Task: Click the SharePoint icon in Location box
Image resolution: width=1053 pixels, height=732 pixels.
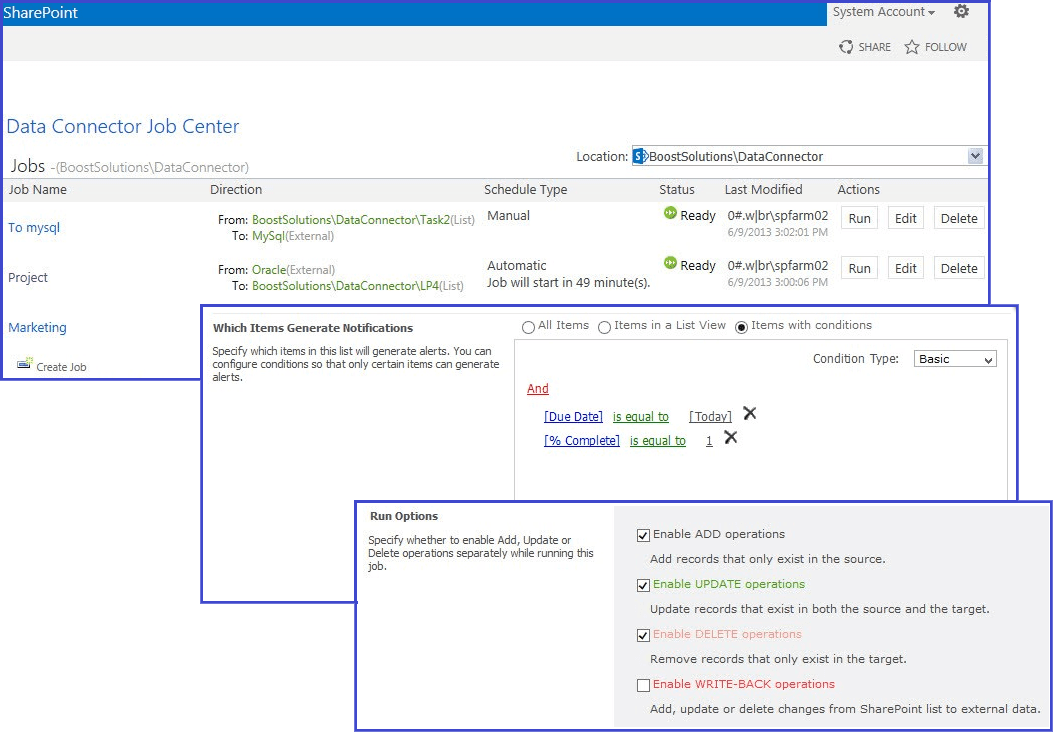Action: pyautogui.click(x=640, y=156)
